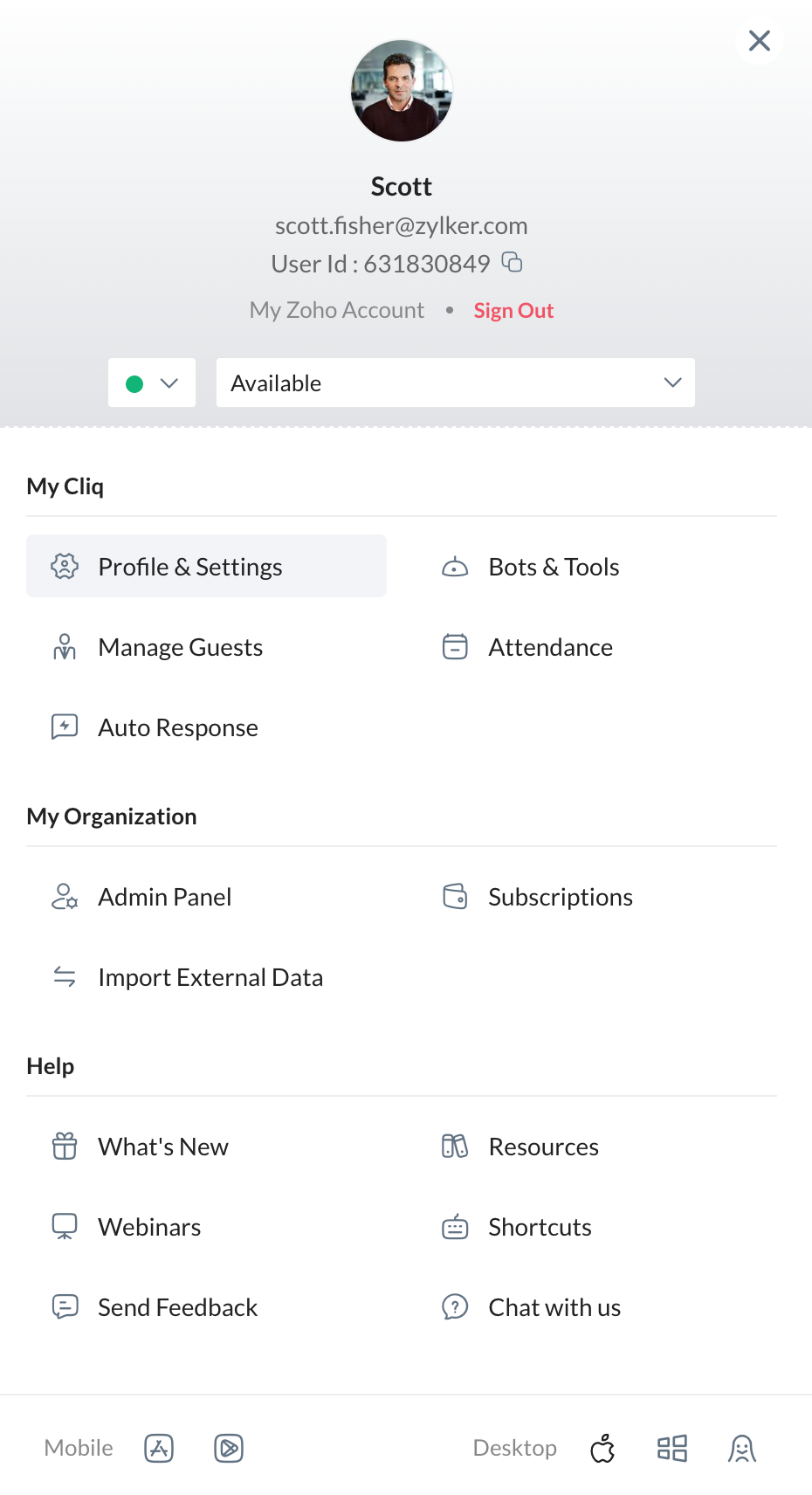View Subscriptions
The height and width of the screenshot is (1495, 812).
coord(561,897)
